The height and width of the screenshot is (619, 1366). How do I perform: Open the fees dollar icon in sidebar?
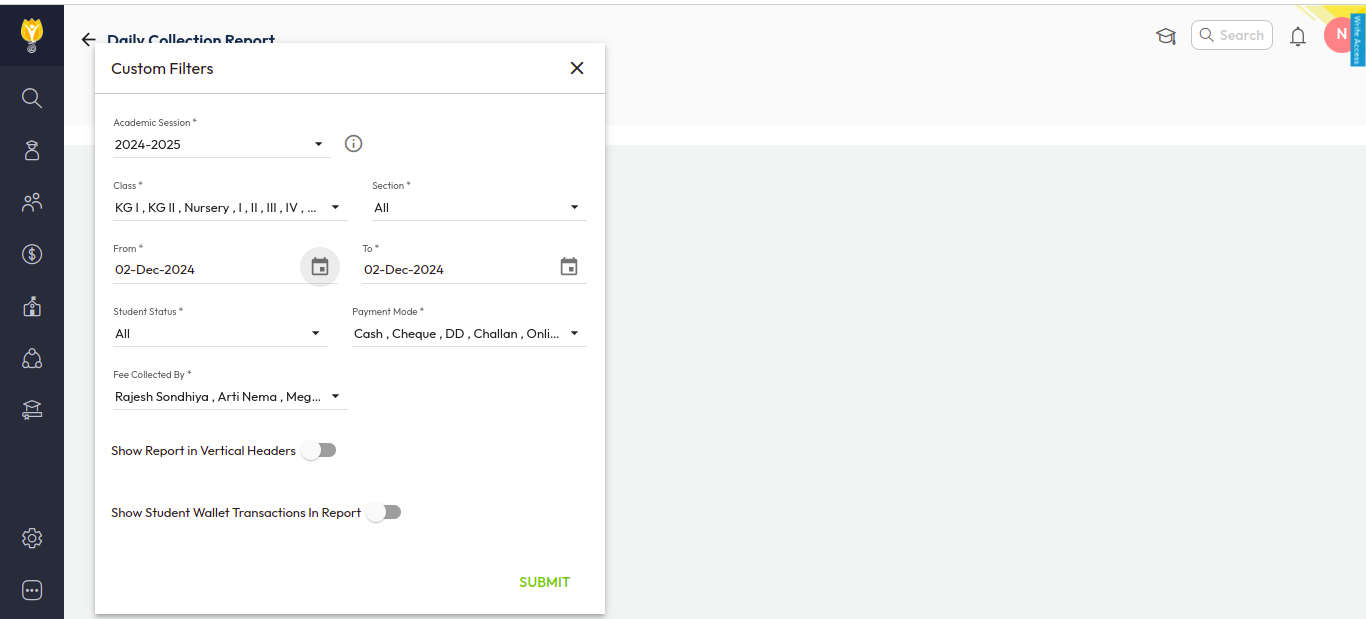click(32, 254)
